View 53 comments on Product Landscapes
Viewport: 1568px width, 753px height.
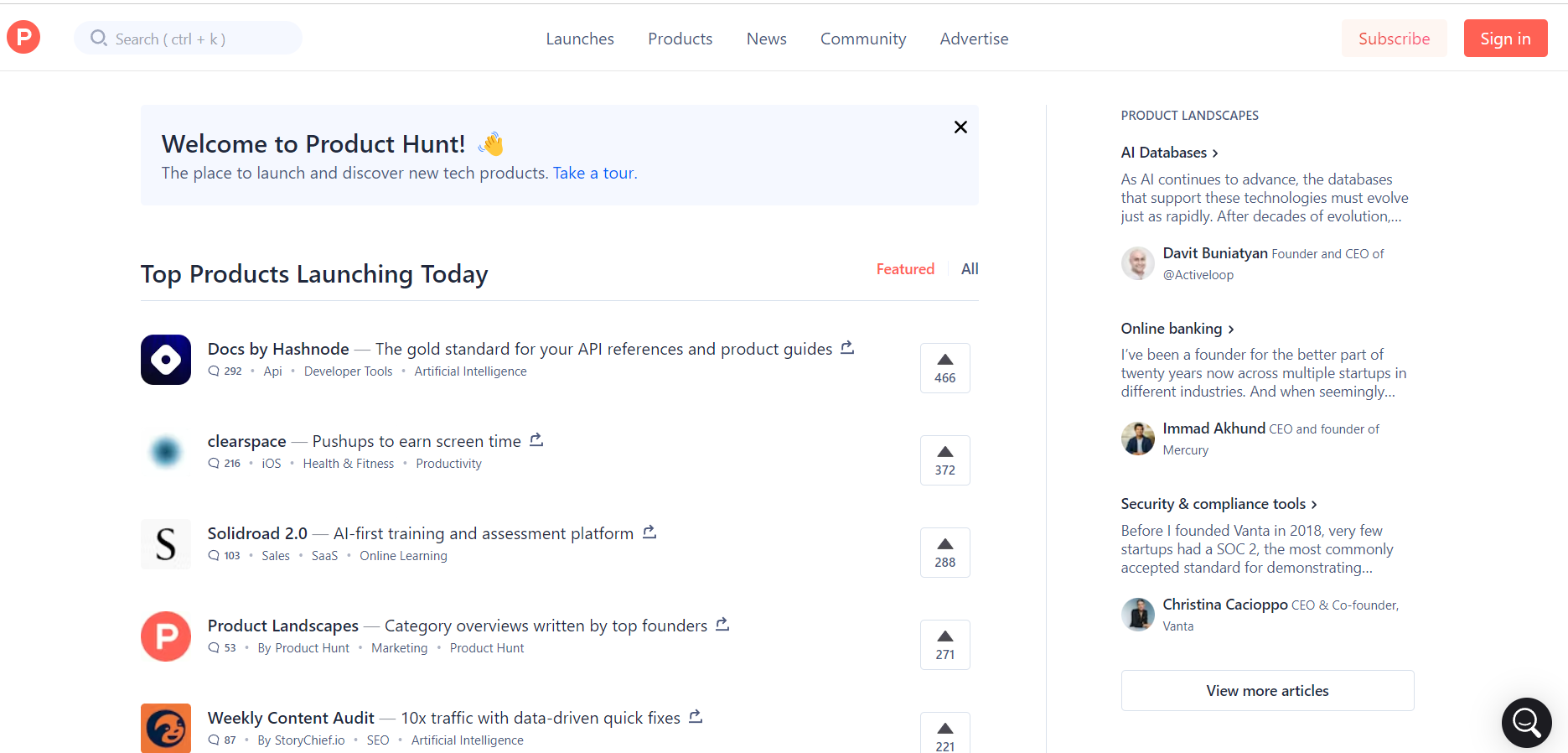coord(222,647)
